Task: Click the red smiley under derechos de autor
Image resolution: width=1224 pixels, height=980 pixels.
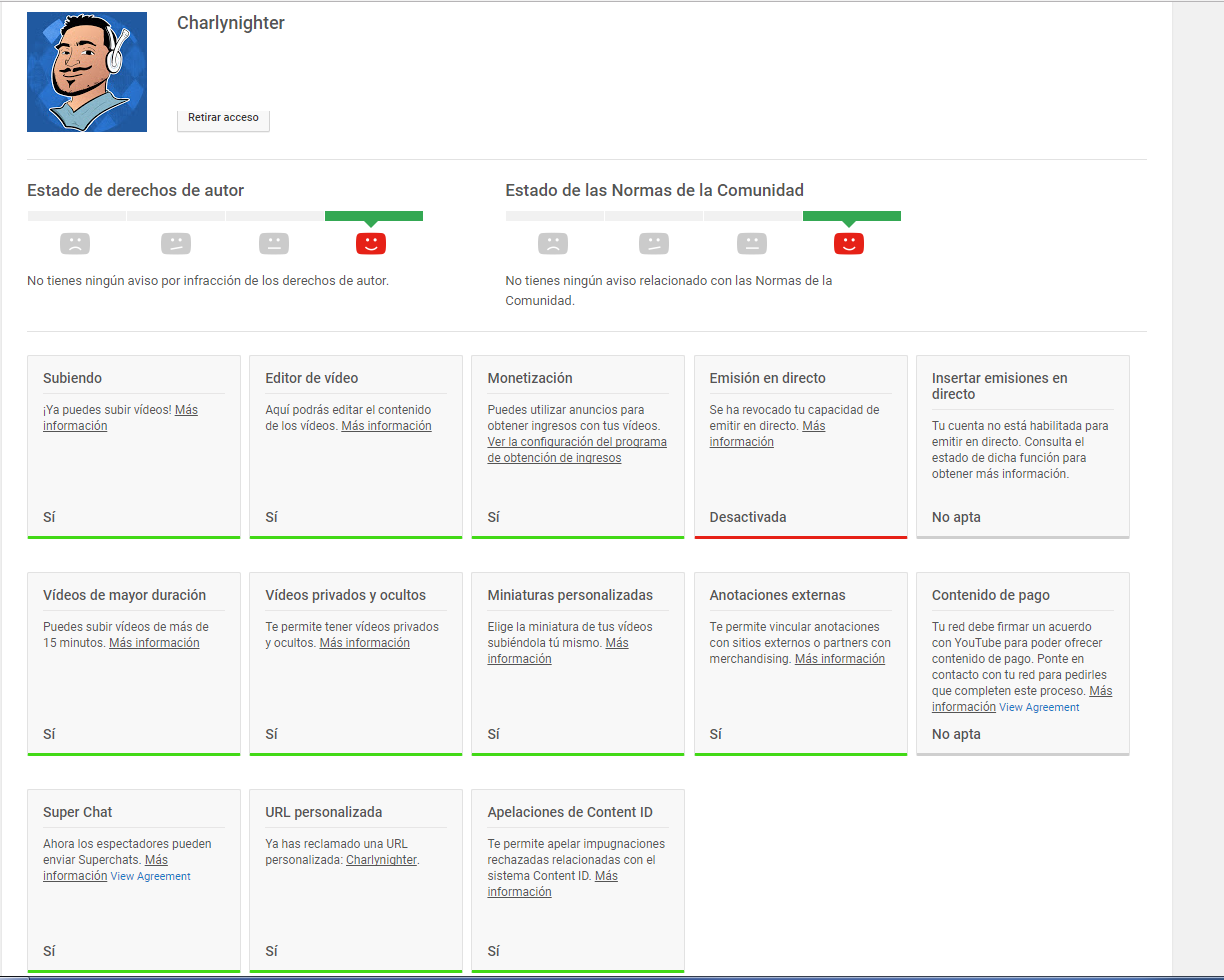Action: [x=371, y=243]
